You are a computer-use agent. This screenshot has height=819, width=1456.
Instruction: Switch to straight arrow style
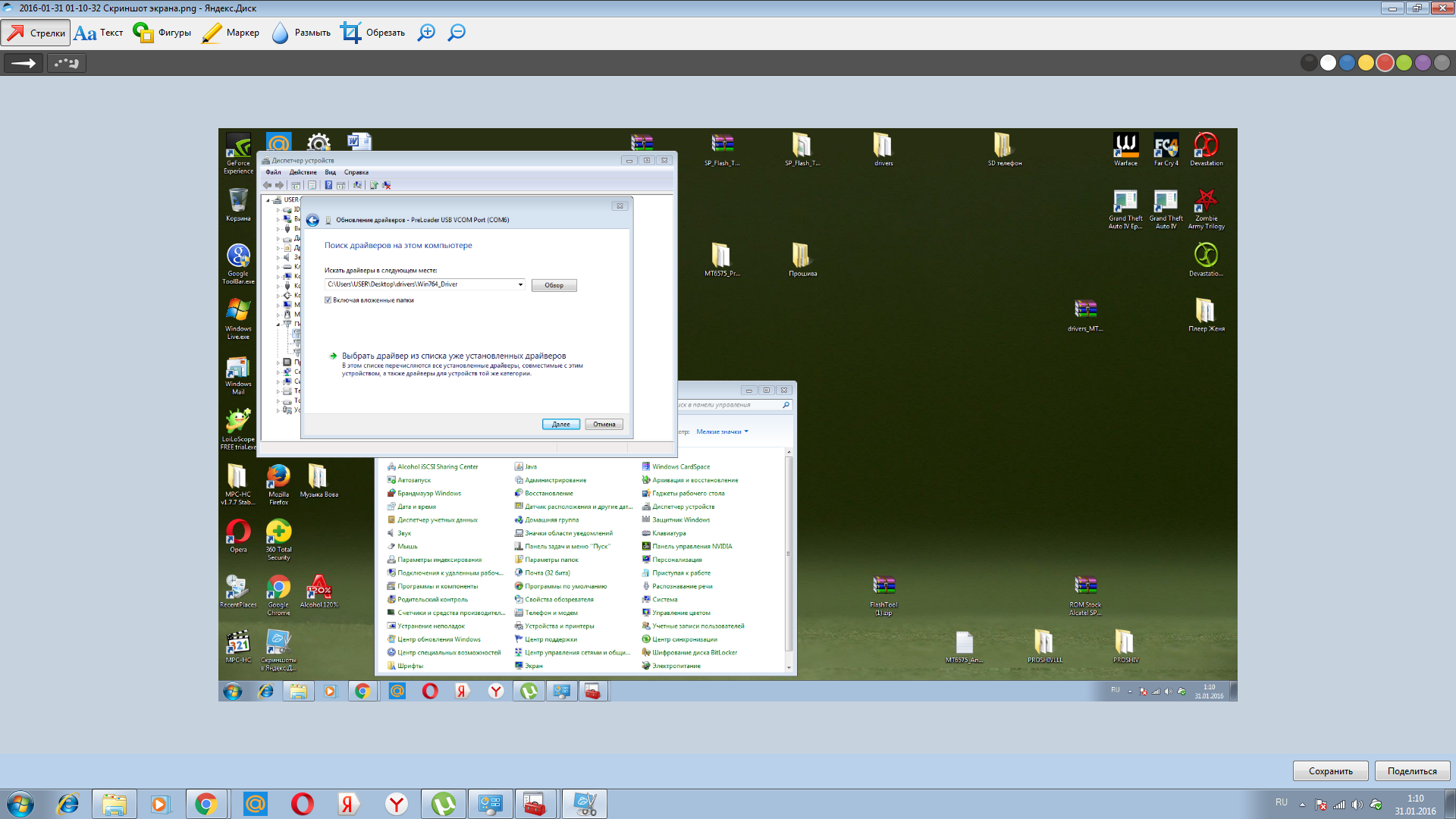[24, 63]
